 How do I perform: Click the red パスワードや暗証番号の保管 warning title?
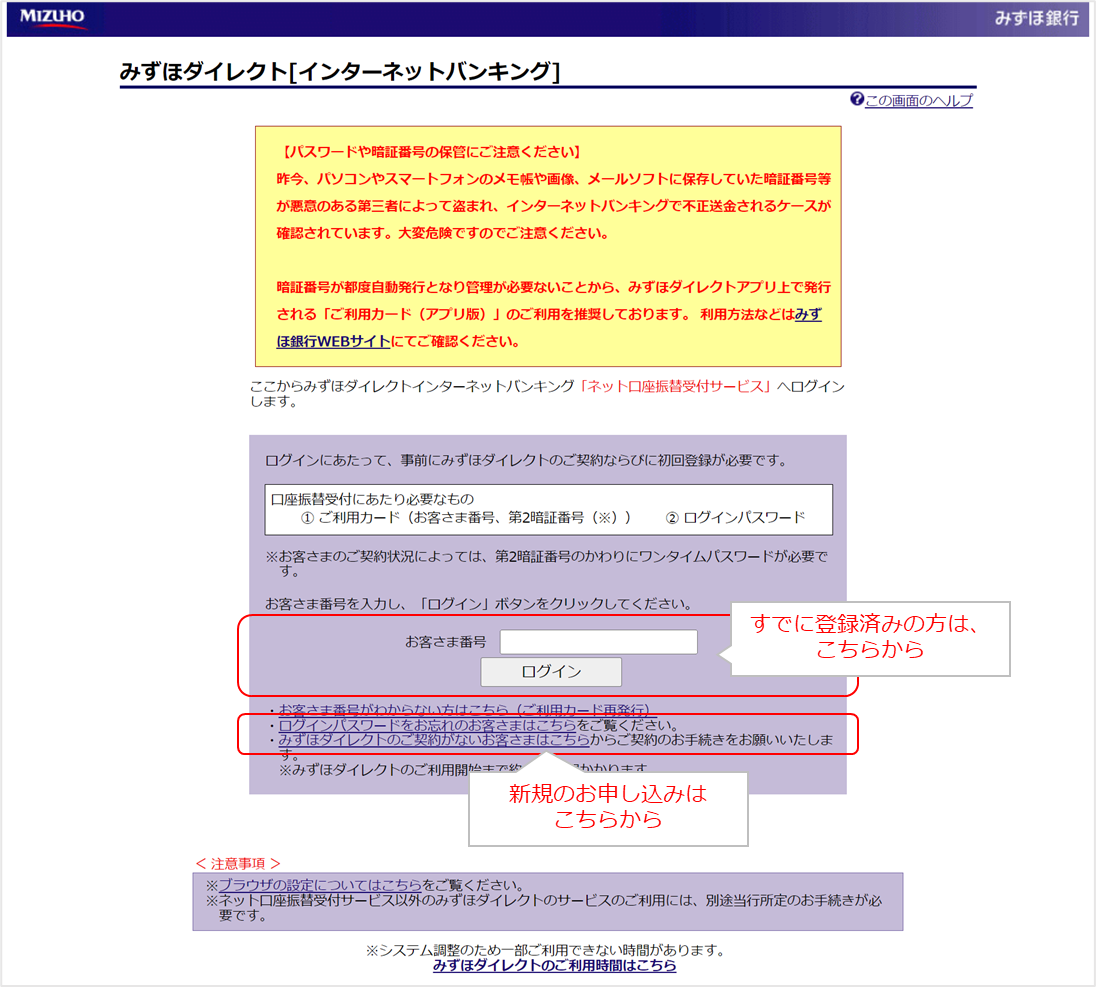(x=431, y=152)
